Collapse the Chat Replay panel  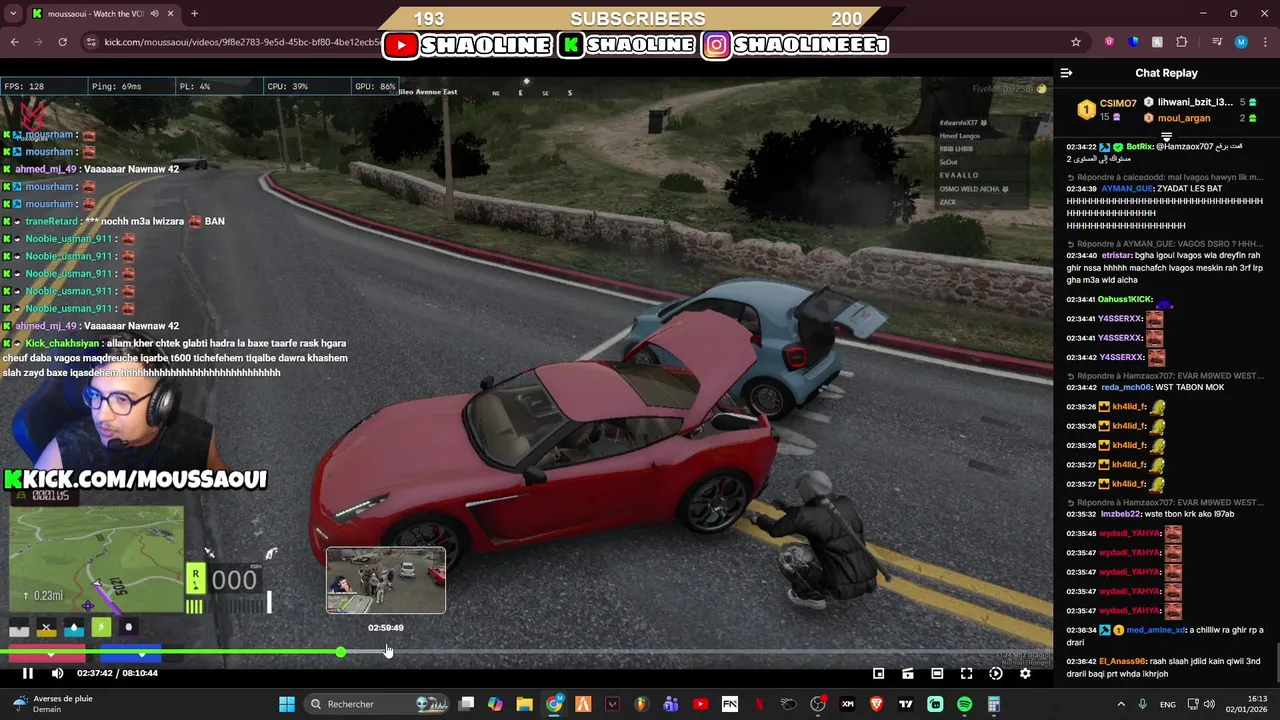coord(1066,73)
